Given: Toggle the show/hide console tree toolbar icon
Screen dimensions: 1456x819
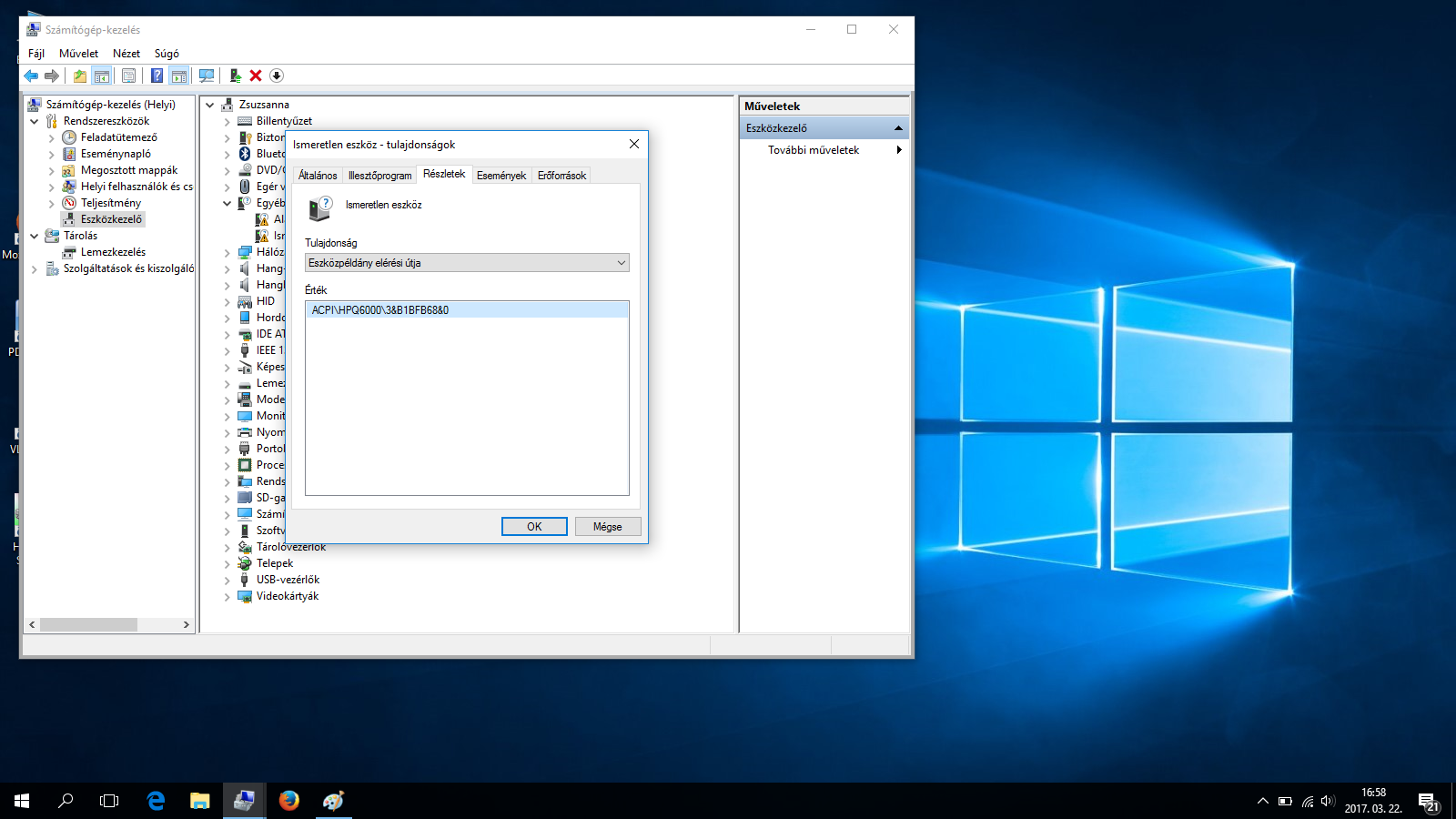Looking at the screenshot, I should [x=102, y=76].
